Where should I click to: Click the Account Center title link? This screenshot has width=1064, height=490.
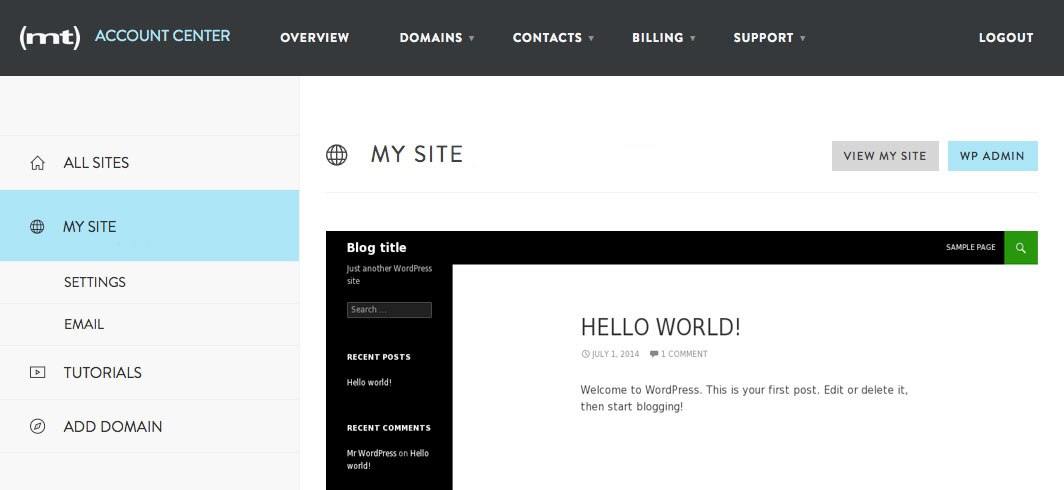162,36
